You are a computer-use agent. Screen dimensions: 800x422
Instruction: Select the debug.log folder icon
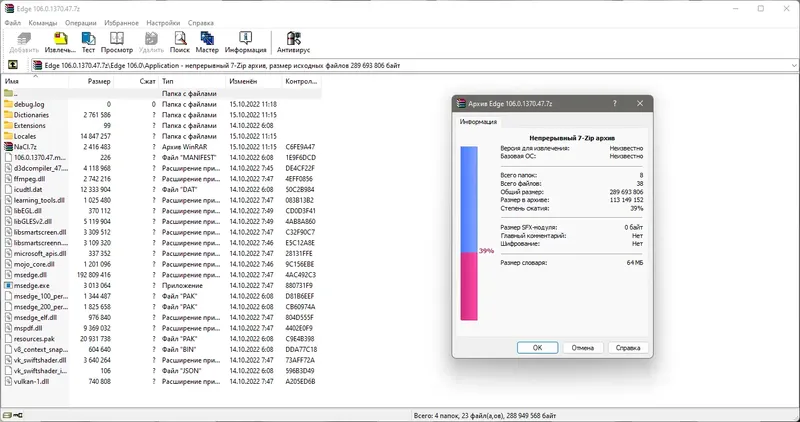pyautogui.click(x=8, y=104)
